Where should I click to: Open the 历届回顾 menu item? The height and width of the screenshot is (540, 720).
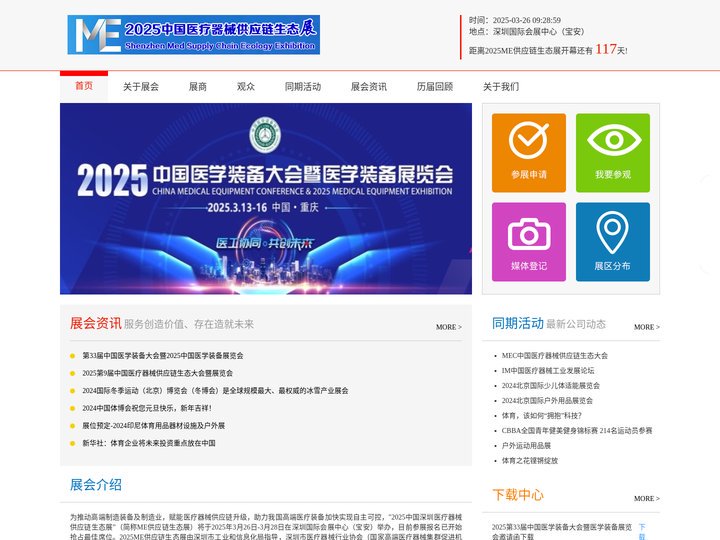435,86
